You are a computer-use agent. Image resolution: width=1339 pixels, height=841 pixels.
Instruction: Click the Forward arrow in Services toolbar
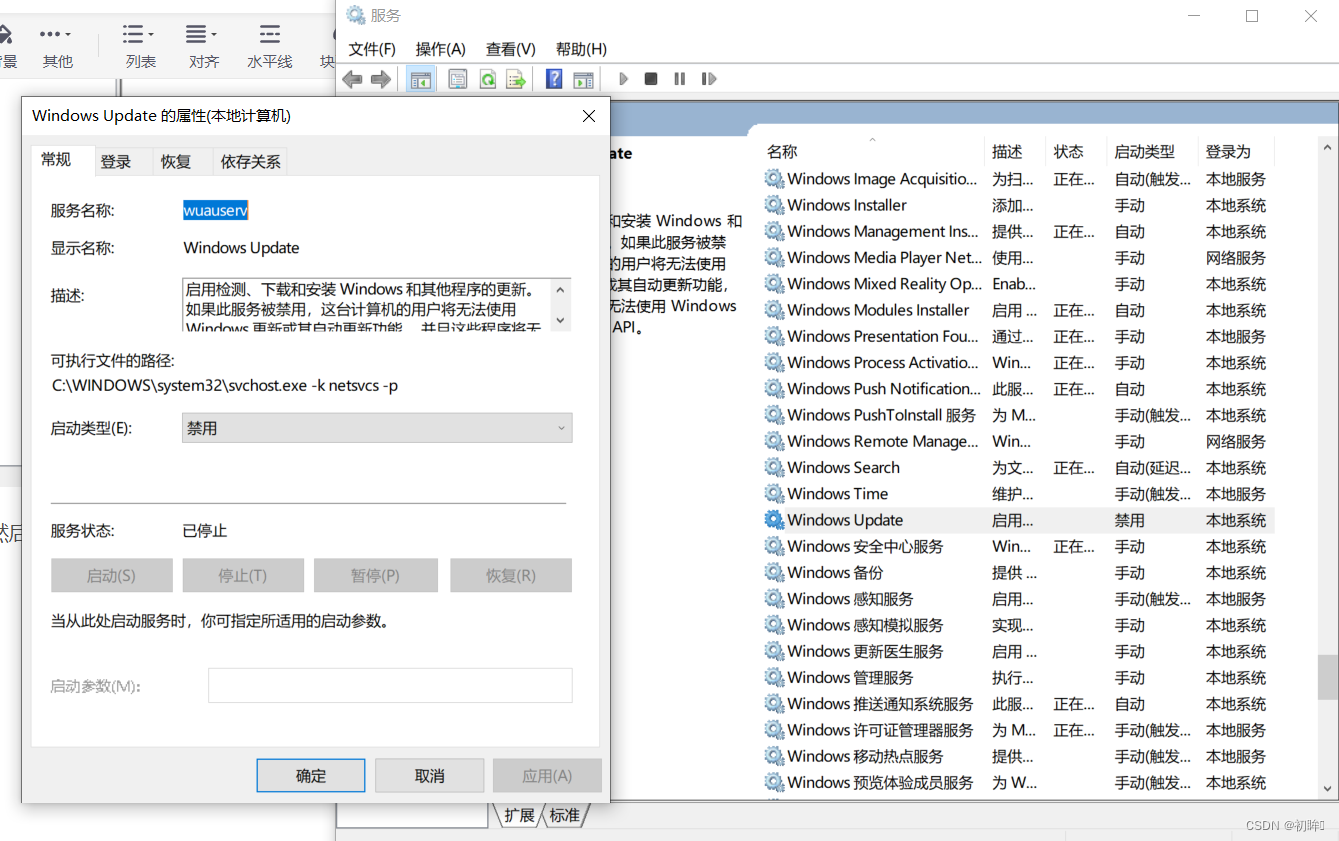point(381,79)
